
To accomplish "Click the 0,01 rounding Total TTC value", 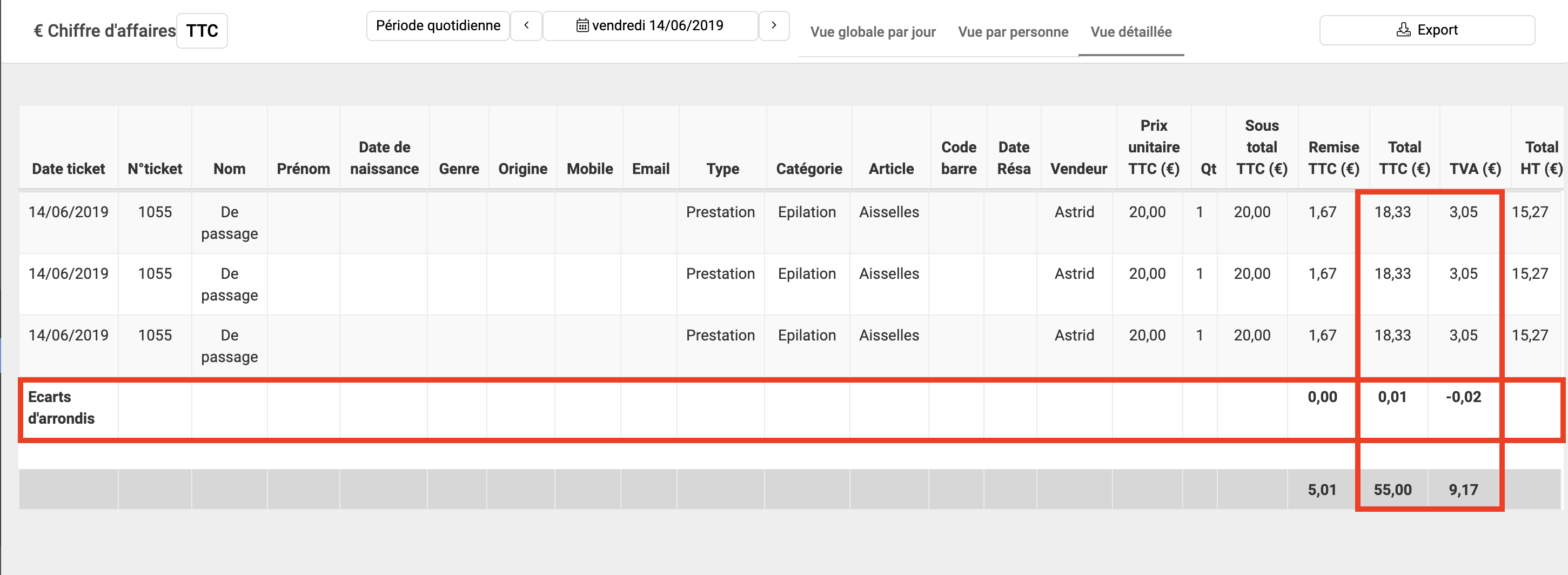I will pos(1392,397).
